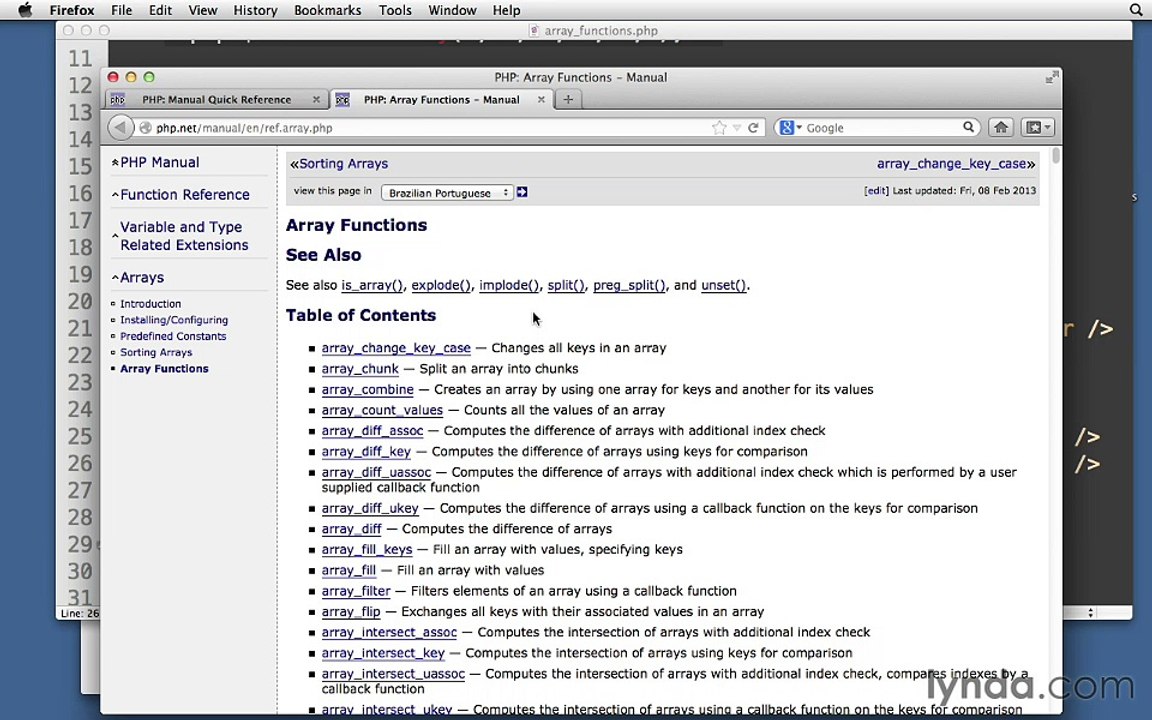
Task: Open the Window menu
Action: [x=452, y=10]
